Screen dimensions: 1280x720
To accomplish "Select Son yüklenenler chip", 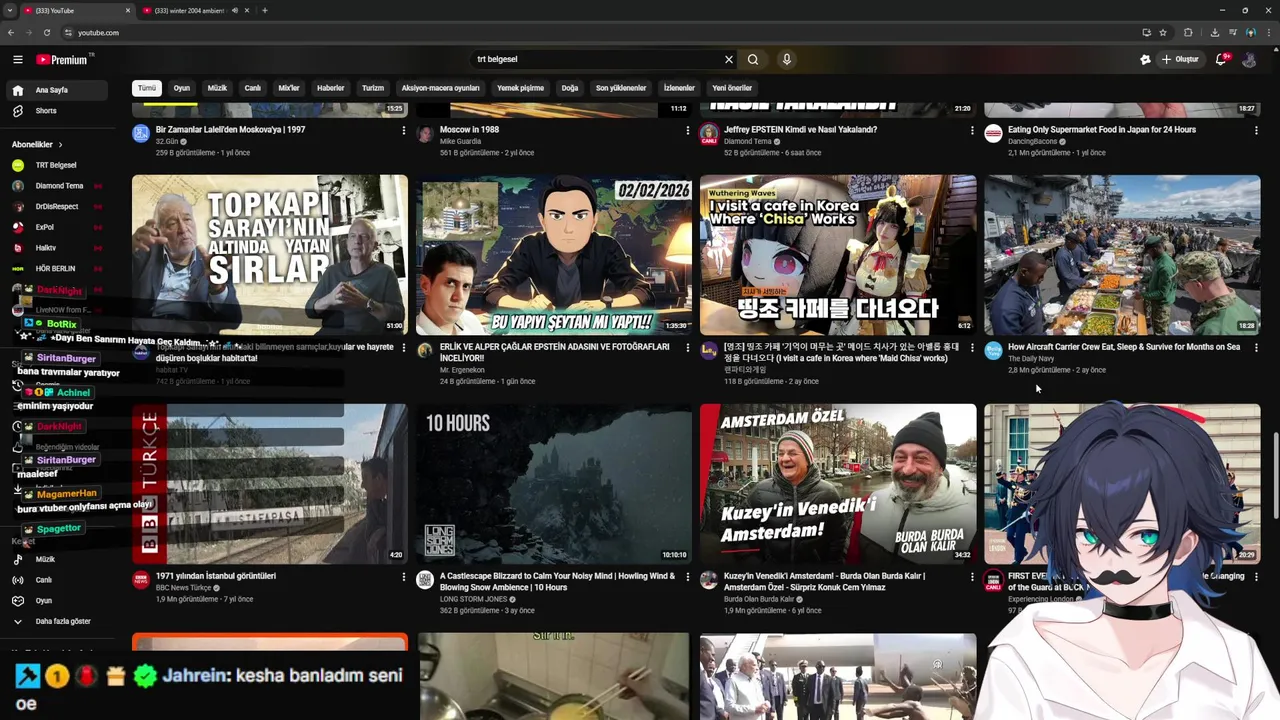I will pyautogui.click(x=621, y=88).
